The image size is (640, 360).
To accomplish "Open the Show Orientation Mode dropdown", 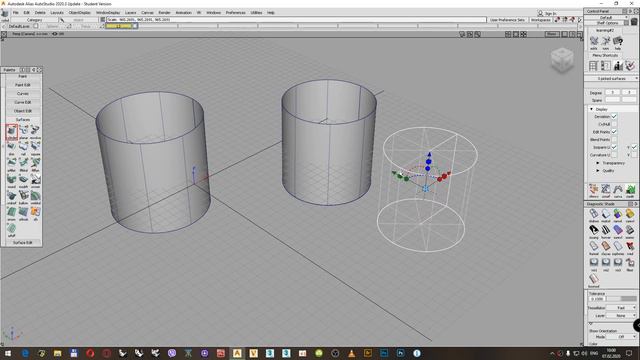I will click(622, 337).
